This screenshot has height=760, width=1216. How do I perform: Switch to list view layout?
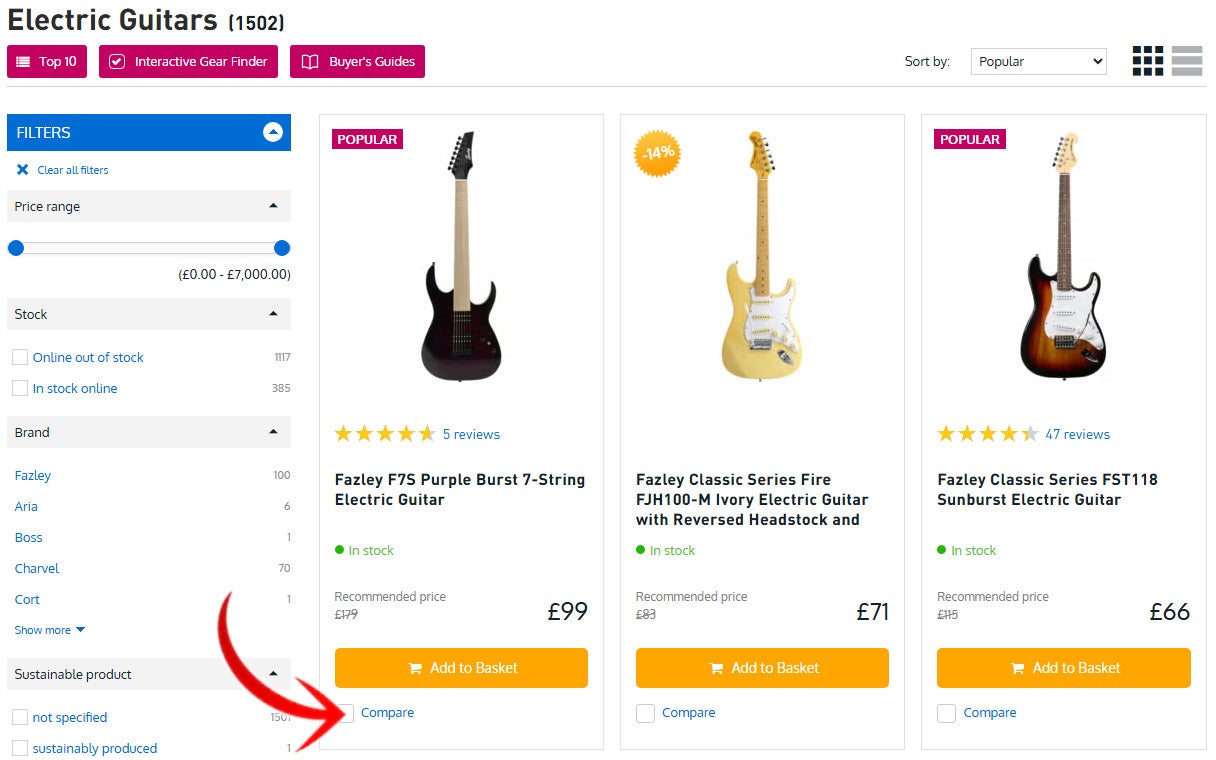point(1186,60)
